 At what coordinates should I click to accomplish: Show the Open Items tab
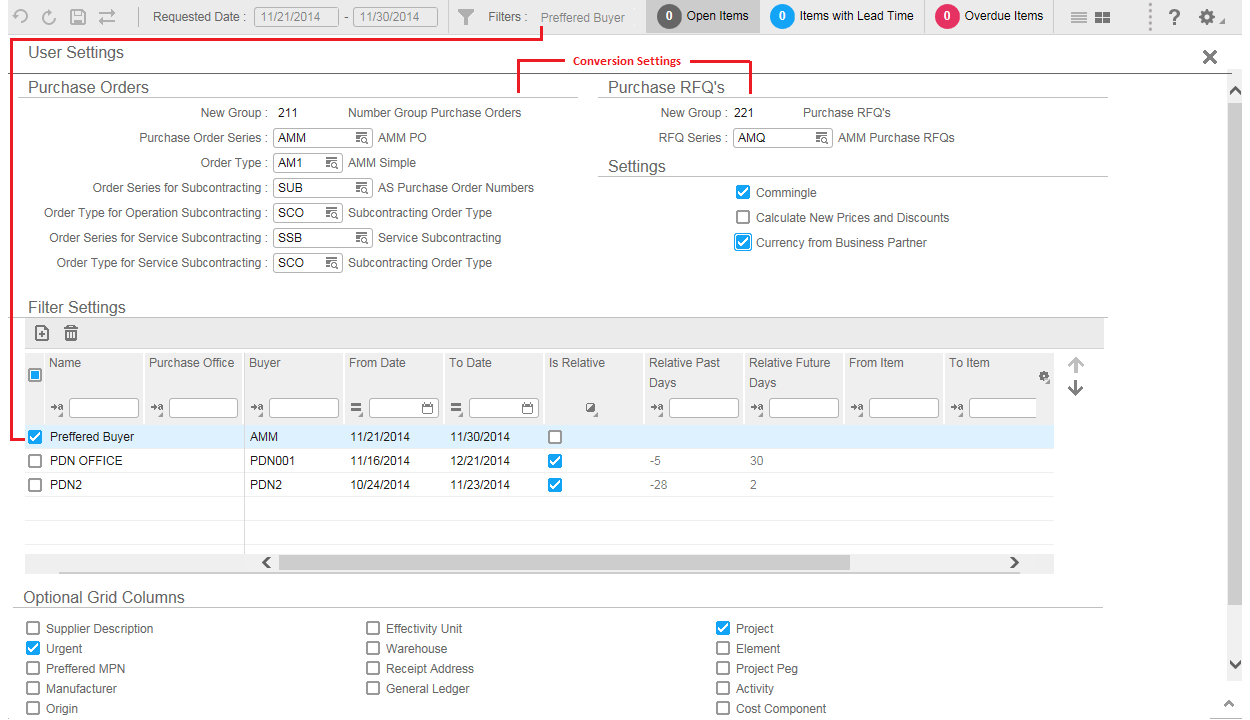pyautogui.click(x=705, y=16)
